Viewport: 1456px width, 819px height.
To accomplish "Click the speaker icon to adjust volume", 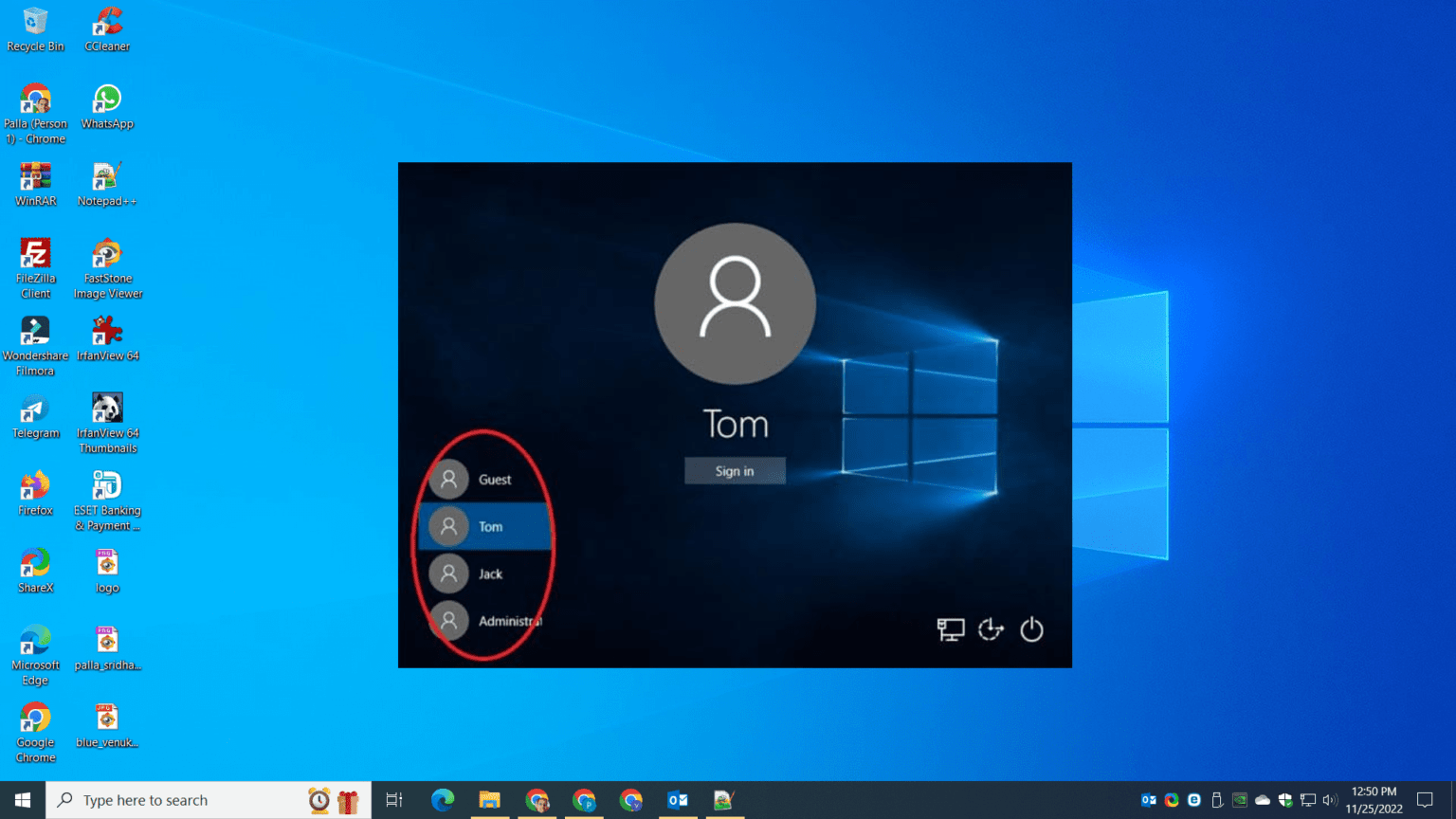I will point(1330,799).
